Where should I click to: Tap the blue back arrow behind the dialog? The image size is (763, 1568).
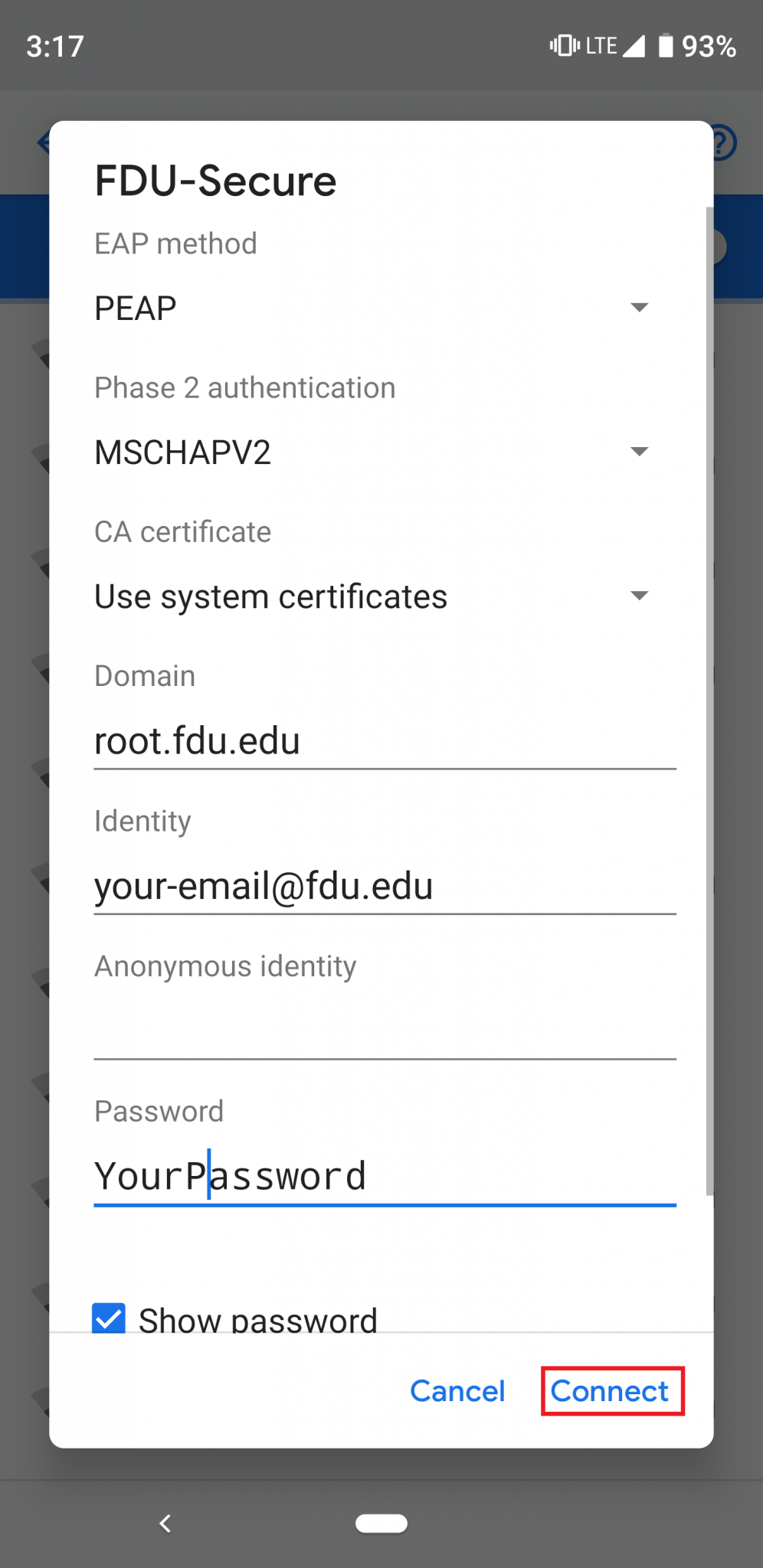(x=44, y=142)
